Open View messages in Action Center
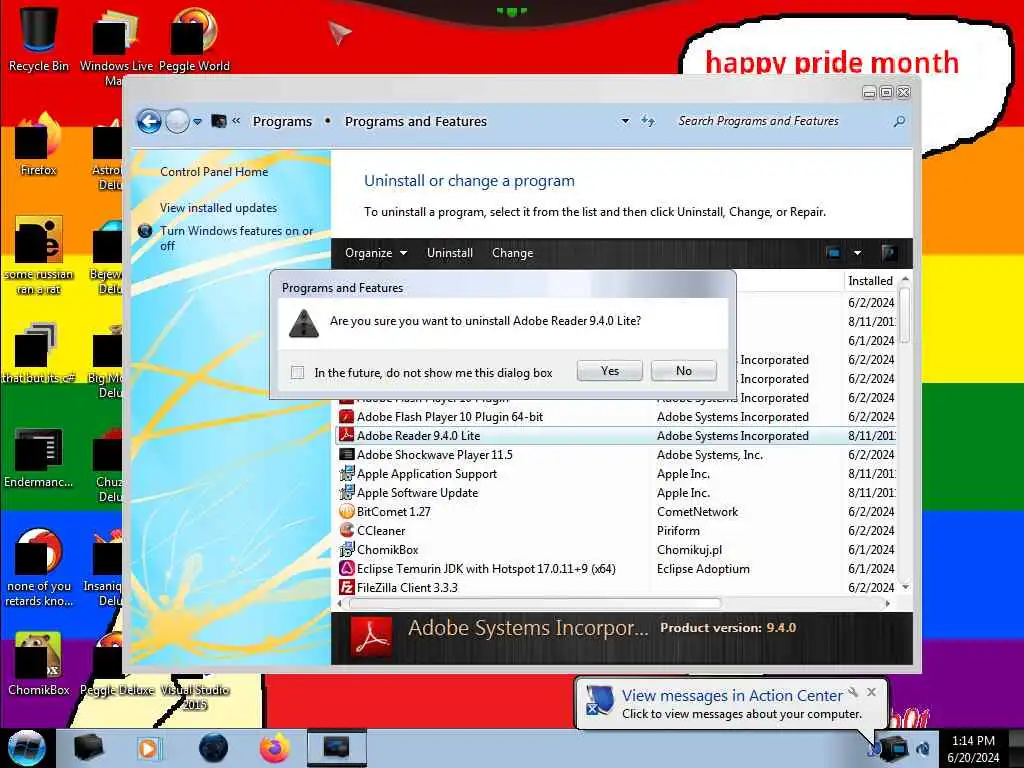The height and width of the screenshot is (768, 1024). [731, 696]
